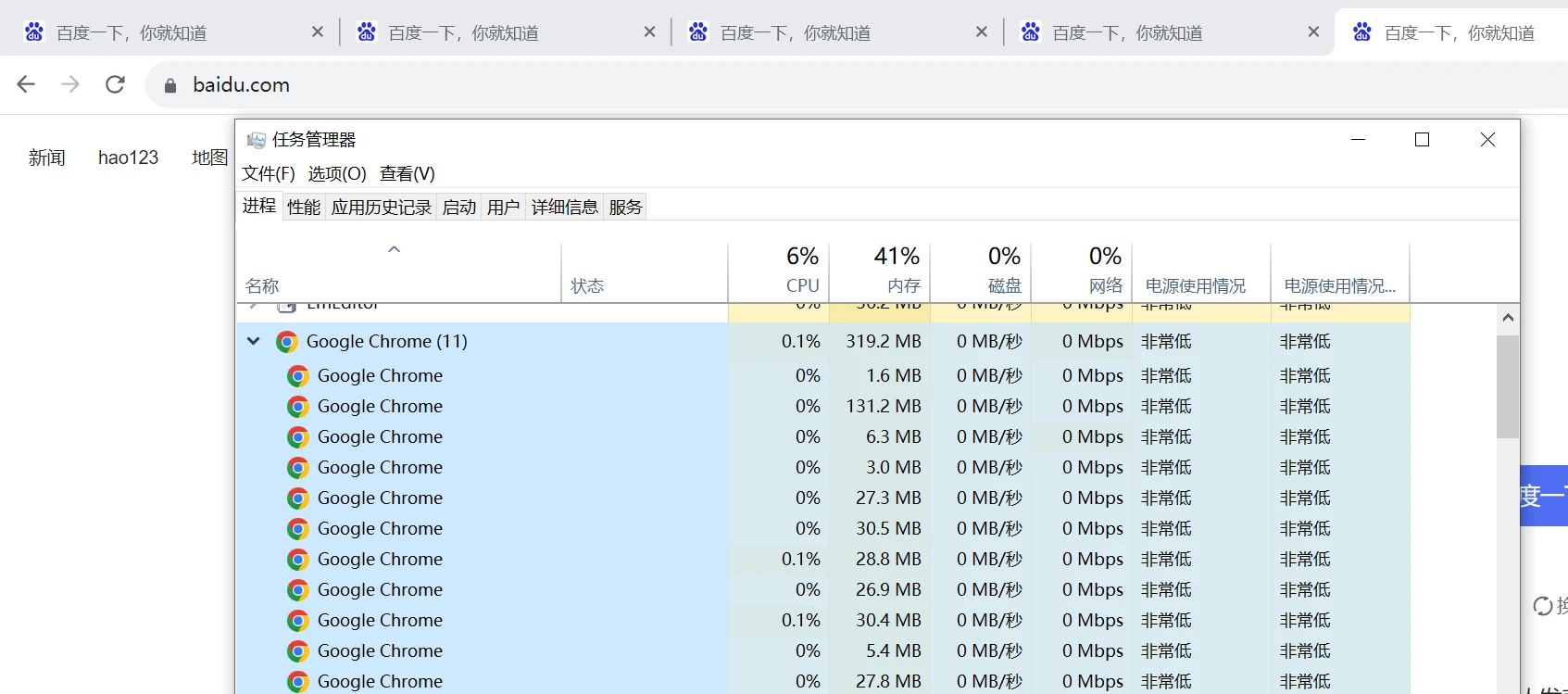The width and height of the screenshot is (1568, 694).
Task: Open the 文件(F) menu
Action: coord(269,173)
